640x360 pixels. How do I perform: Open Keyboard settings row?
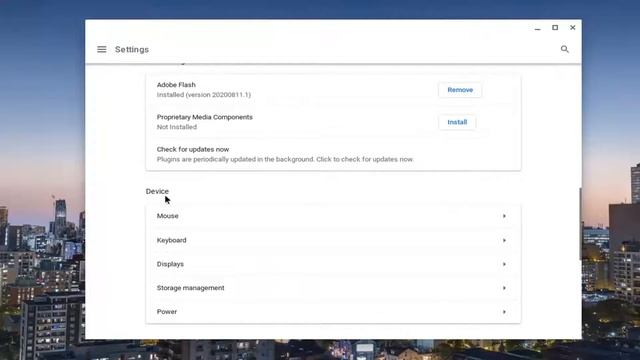tap(333, 240)
